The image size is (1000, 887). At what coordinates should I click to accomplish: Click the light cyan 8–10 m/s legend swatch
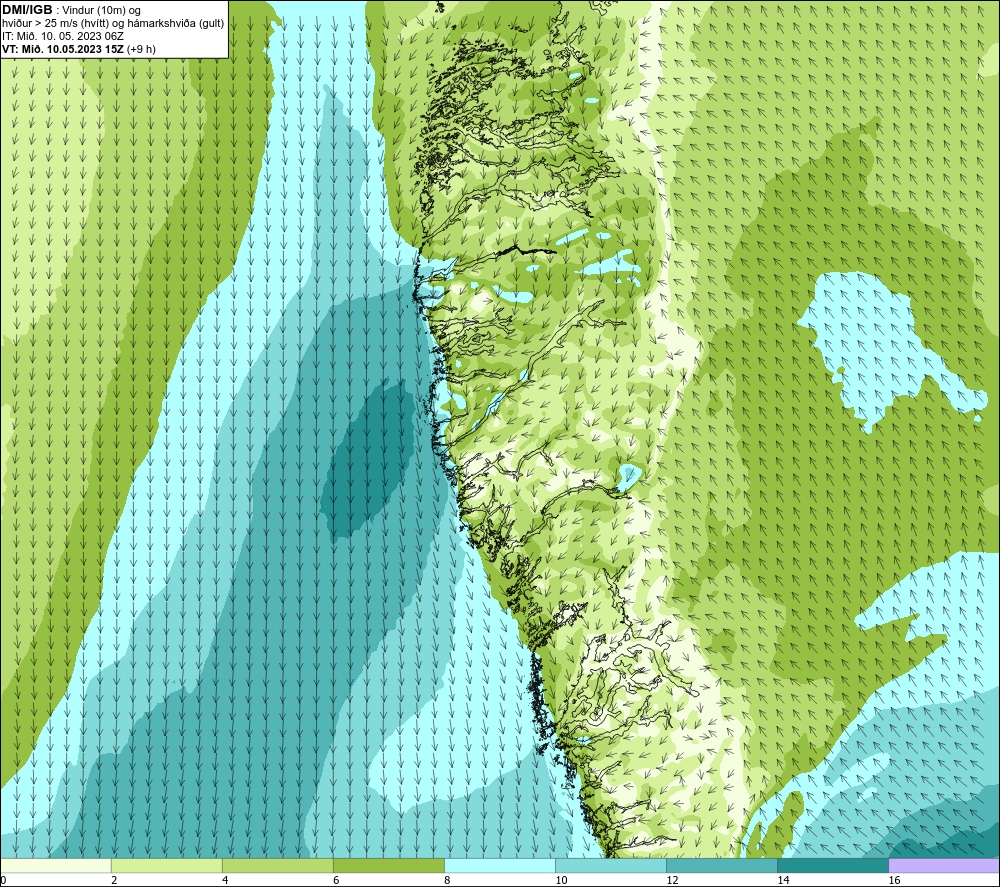(x=500, y=865)
